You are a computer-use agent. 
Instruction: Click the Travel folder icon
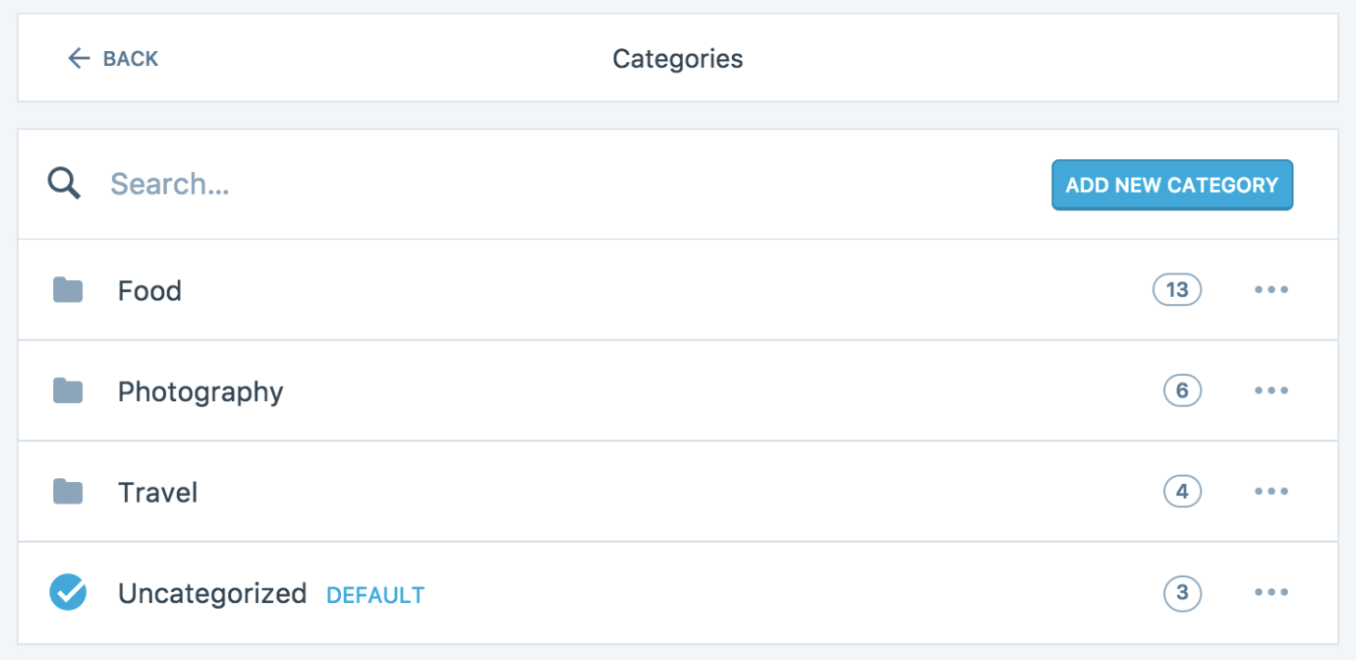68,491
